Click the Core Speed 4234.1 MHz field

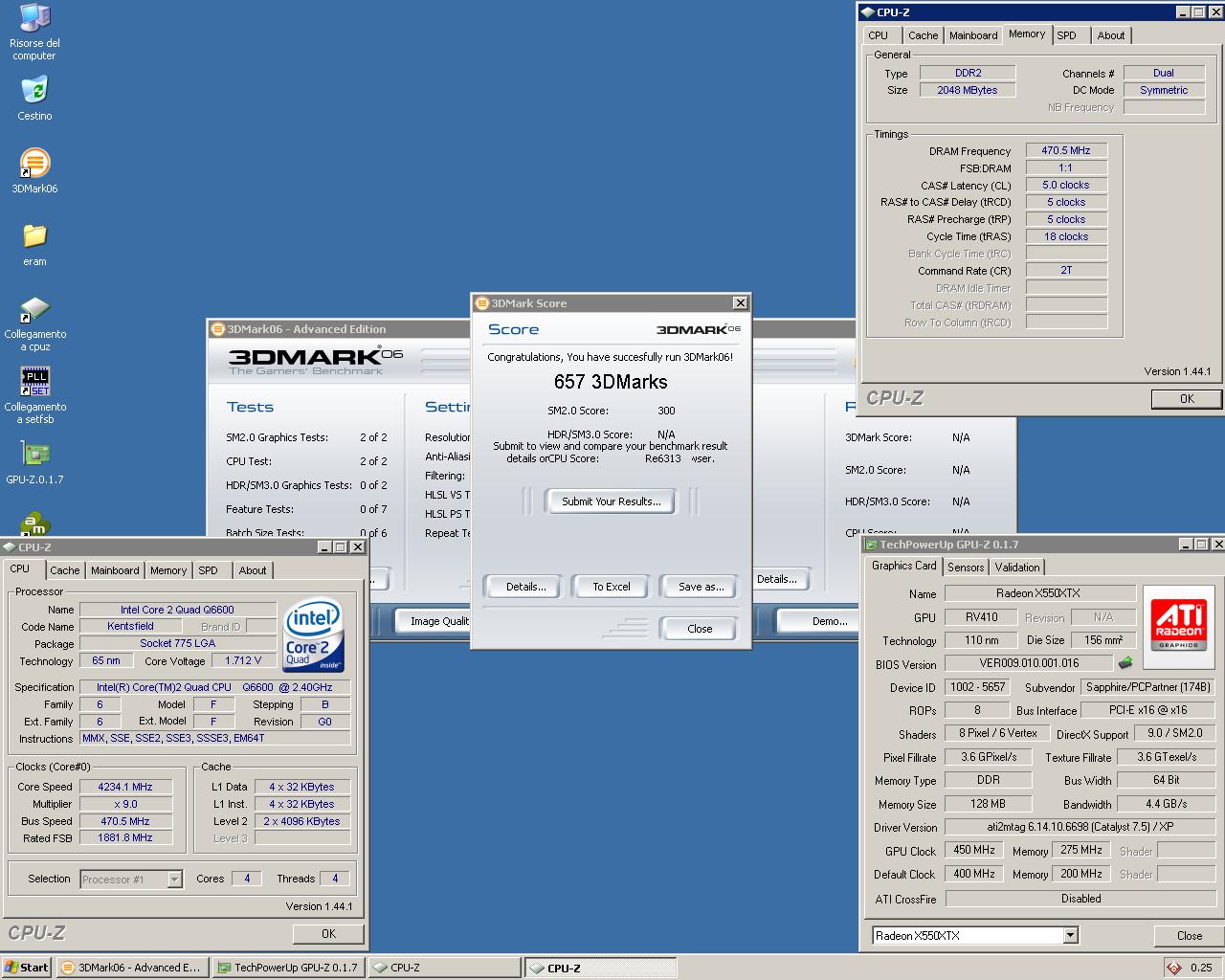(125, 787)
